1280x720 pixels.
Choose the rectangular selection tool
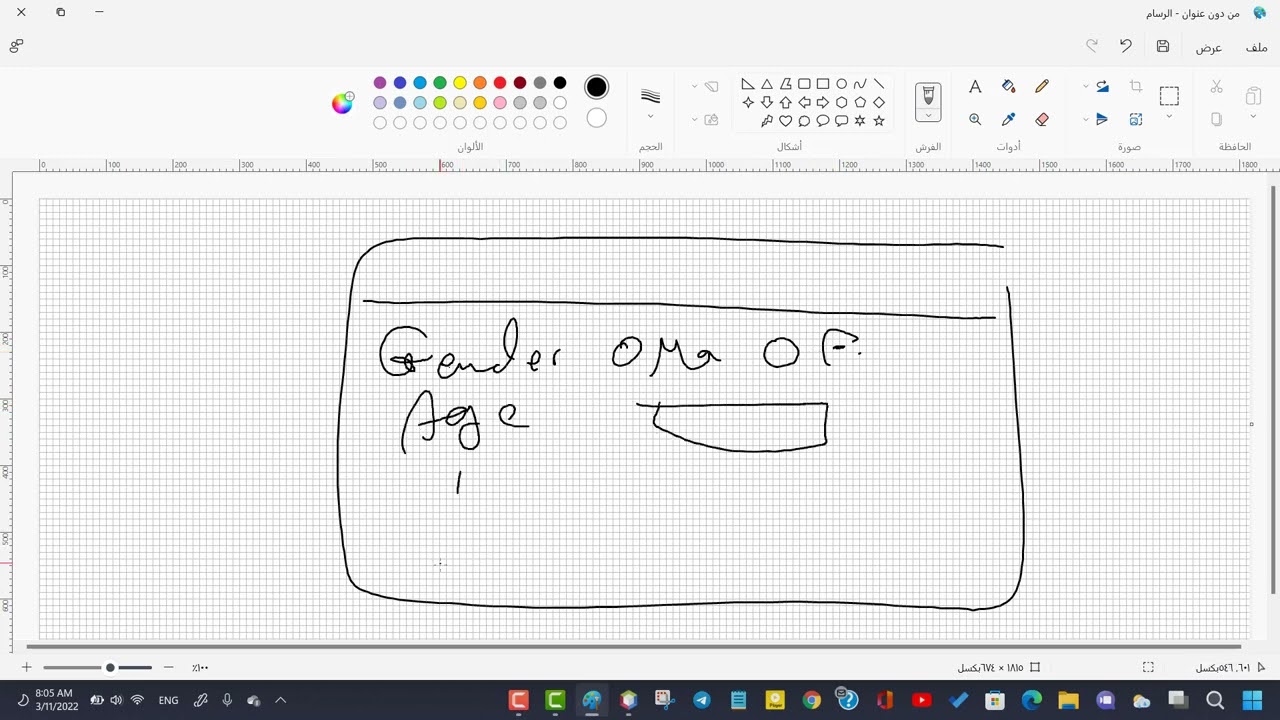point(1169,96)
